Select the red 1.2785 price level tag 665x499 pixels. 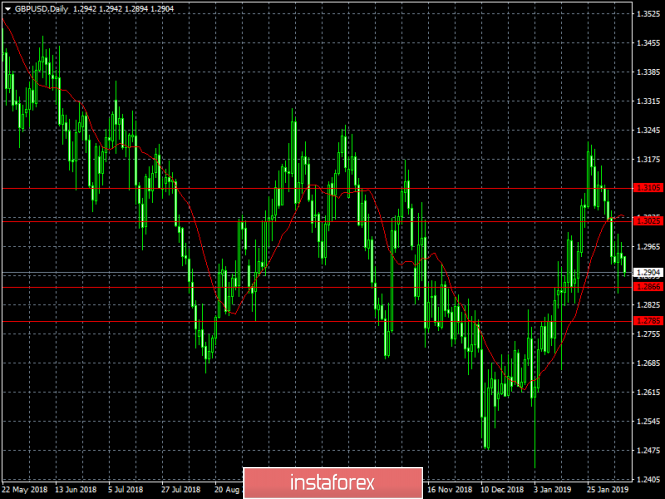point(649,320)
